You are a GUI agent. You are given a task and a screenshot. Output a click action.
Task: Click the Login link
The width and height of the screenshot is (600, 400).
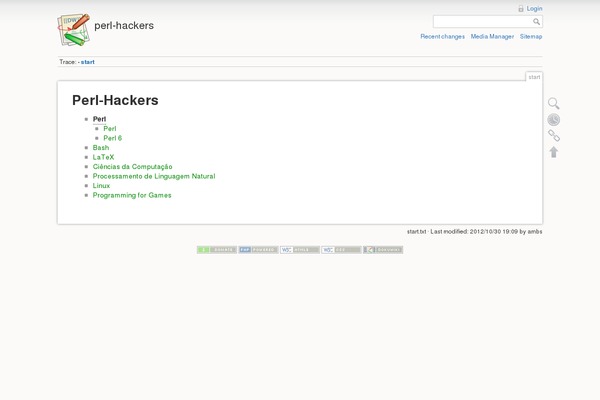point(534,8)
